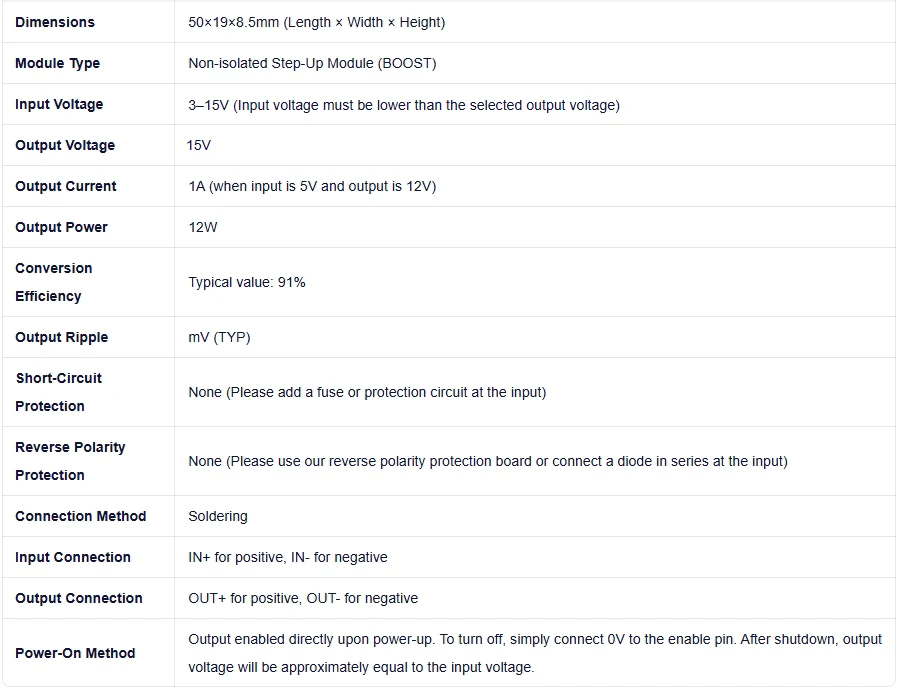
Task: Select the 15V output voltage value
Action: (199, 145)
